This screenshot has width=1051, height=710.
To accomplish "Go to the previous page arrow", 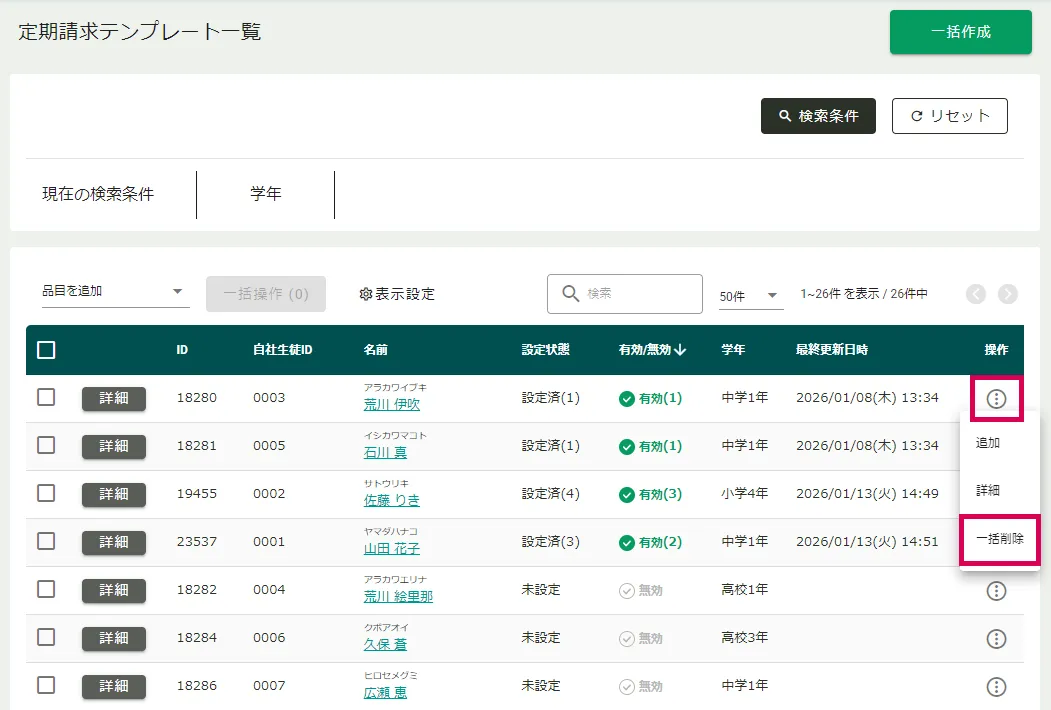I will (x=976, y=294).
